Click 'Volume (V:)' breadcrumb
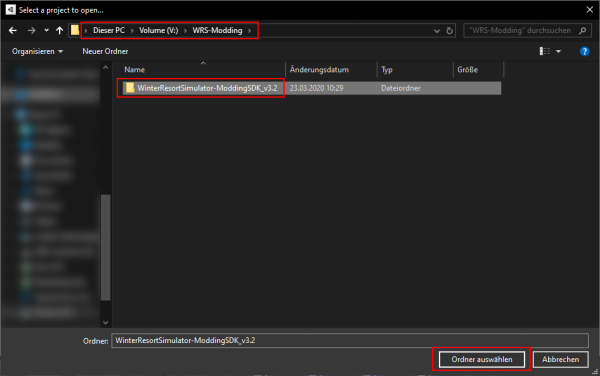This screenshot has height=376, width=600. pyautogui.click(x=158, y=31)
